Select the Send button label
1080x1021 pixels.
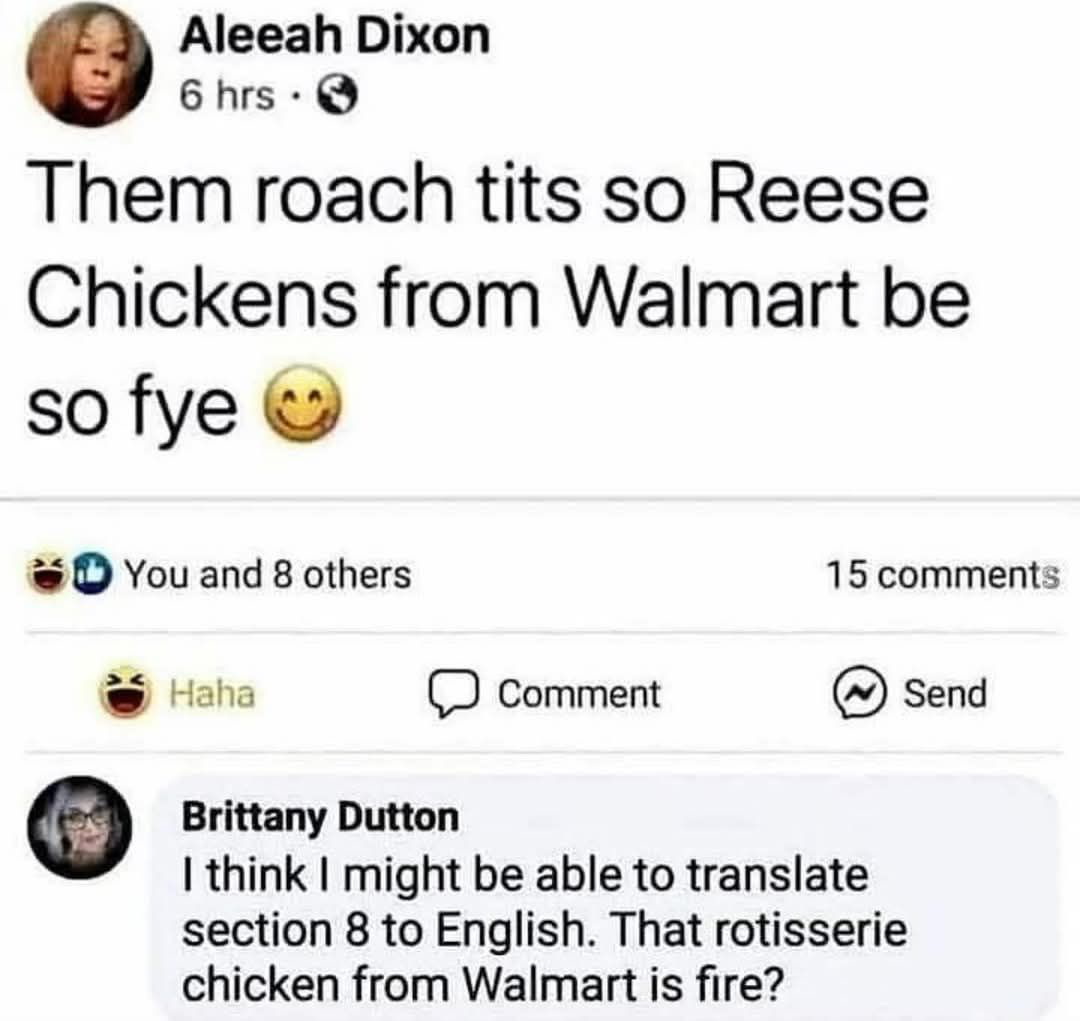point(945,693)
